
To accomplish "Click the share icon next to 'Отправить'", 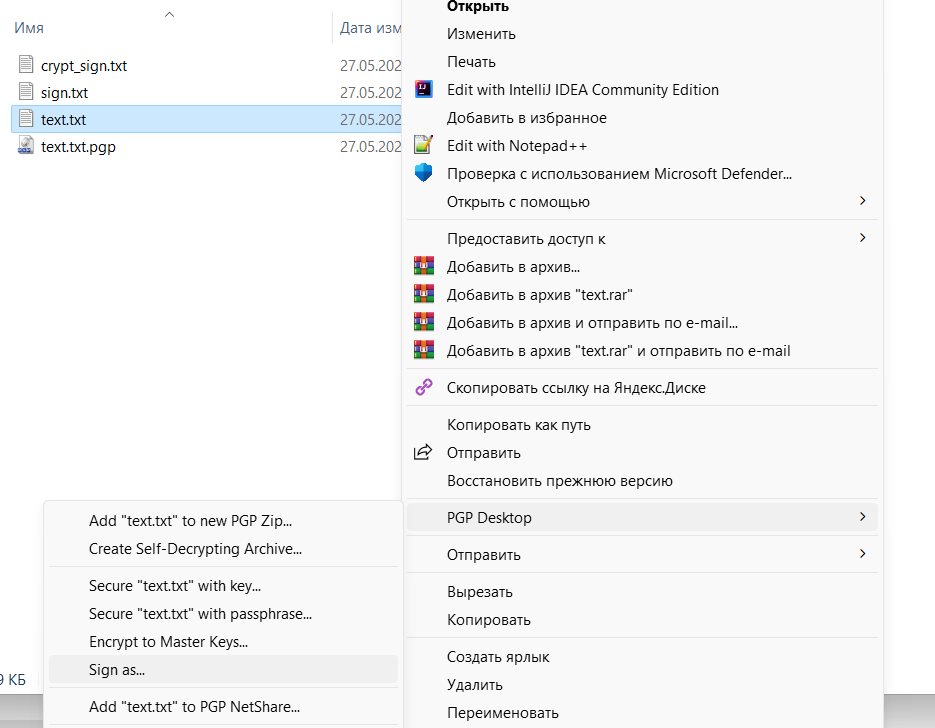I will point(423,452).
